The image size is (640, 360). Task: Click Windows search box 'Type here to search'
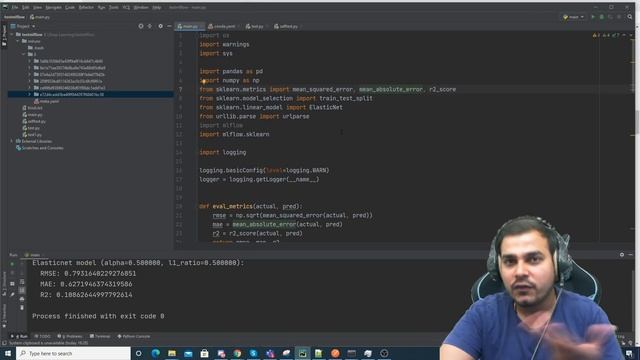73,353
